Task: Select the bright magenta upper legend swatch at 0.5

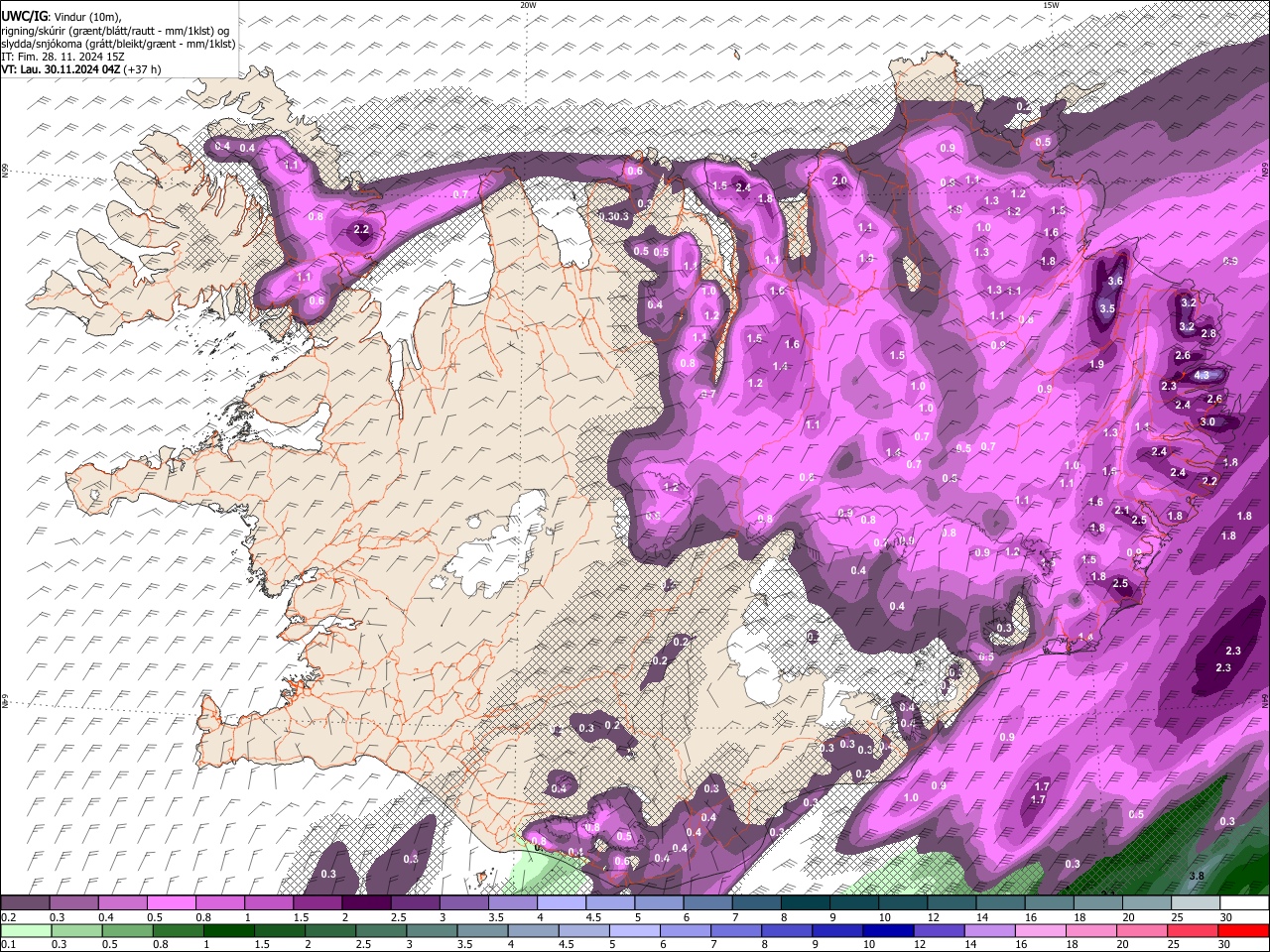Action: pyautogui.click(x=171, y=903)
